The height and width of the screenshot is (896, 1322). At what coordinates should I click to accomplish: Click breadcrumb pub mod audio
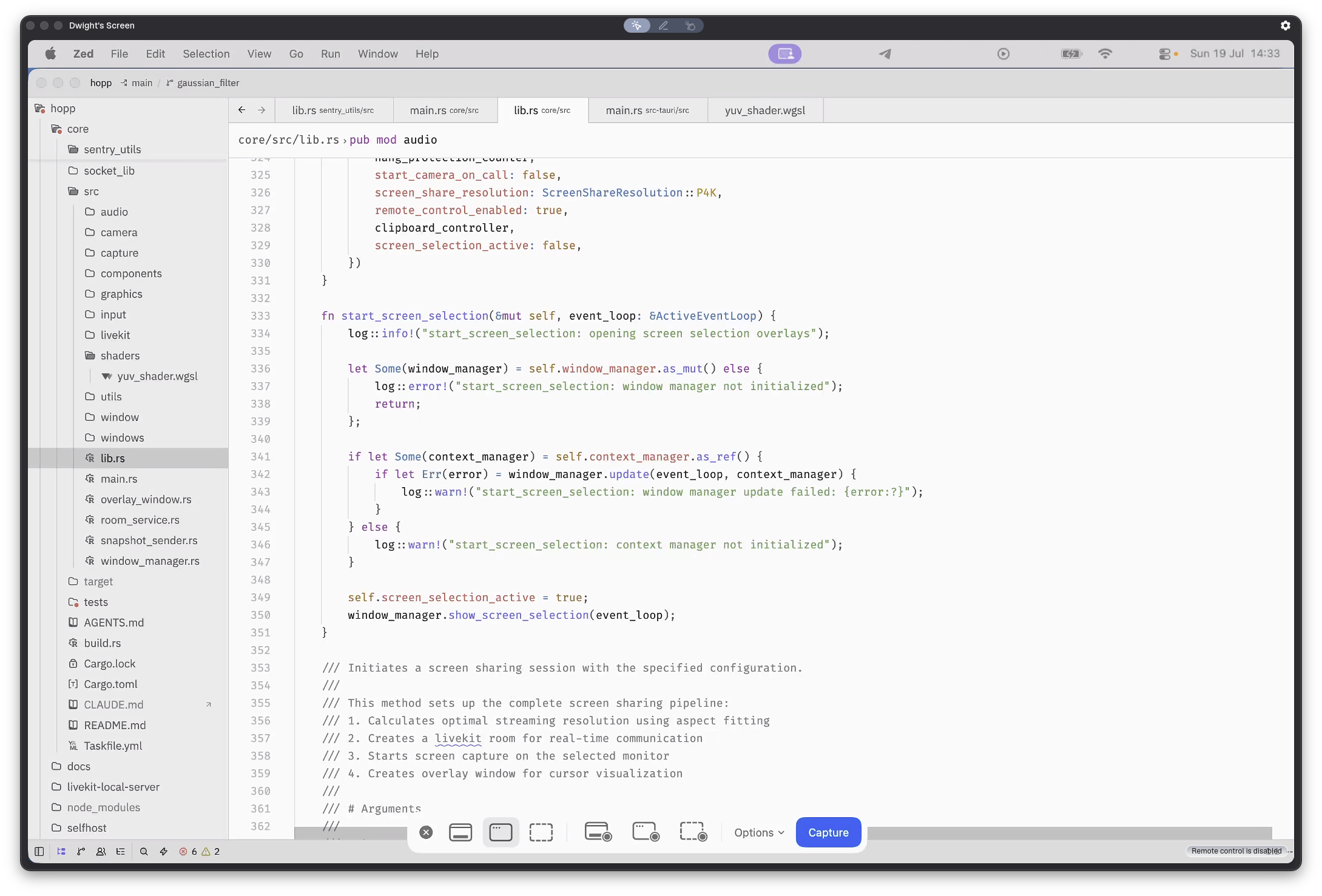pos(393,140)
